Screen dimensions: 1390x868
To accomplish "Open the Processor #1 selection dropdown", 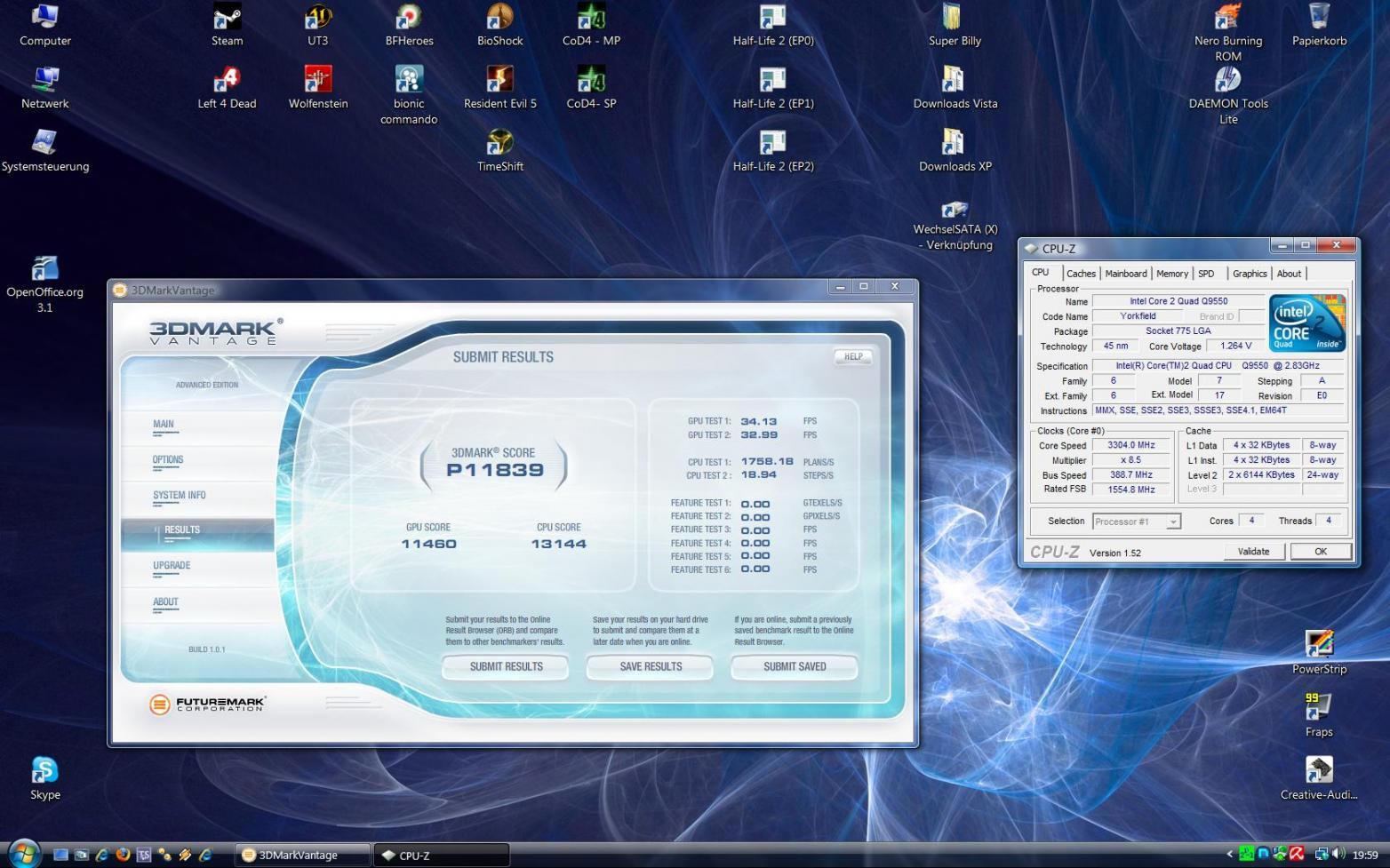I will [1136, 522].
